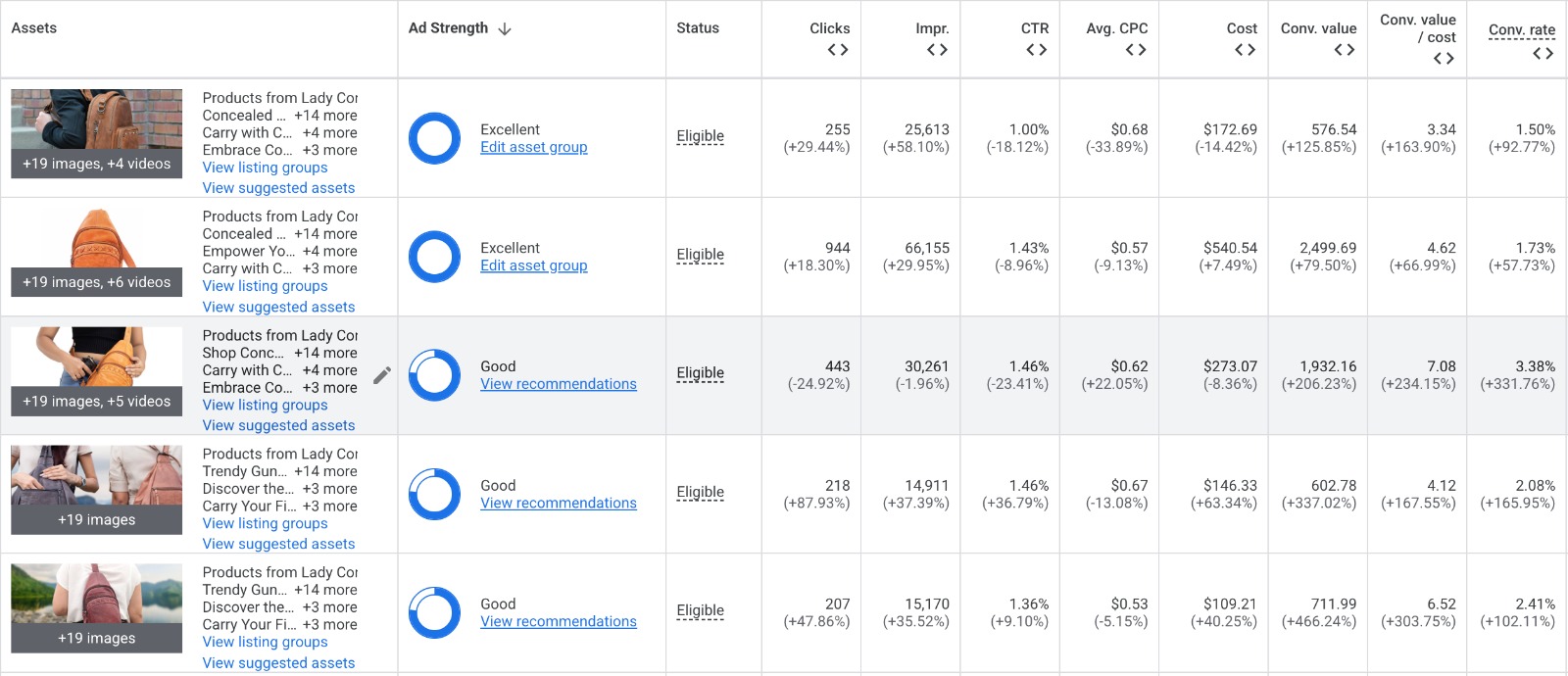The width and height of the screenshot is (1568, 676).
Task: Expand the Clicks column arrows
Action: coord(838,50)
